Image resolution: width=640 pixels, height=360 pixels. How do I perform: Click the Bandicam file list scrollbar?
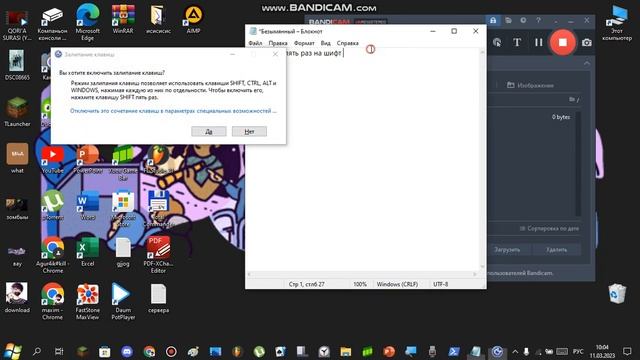point(578,163)
